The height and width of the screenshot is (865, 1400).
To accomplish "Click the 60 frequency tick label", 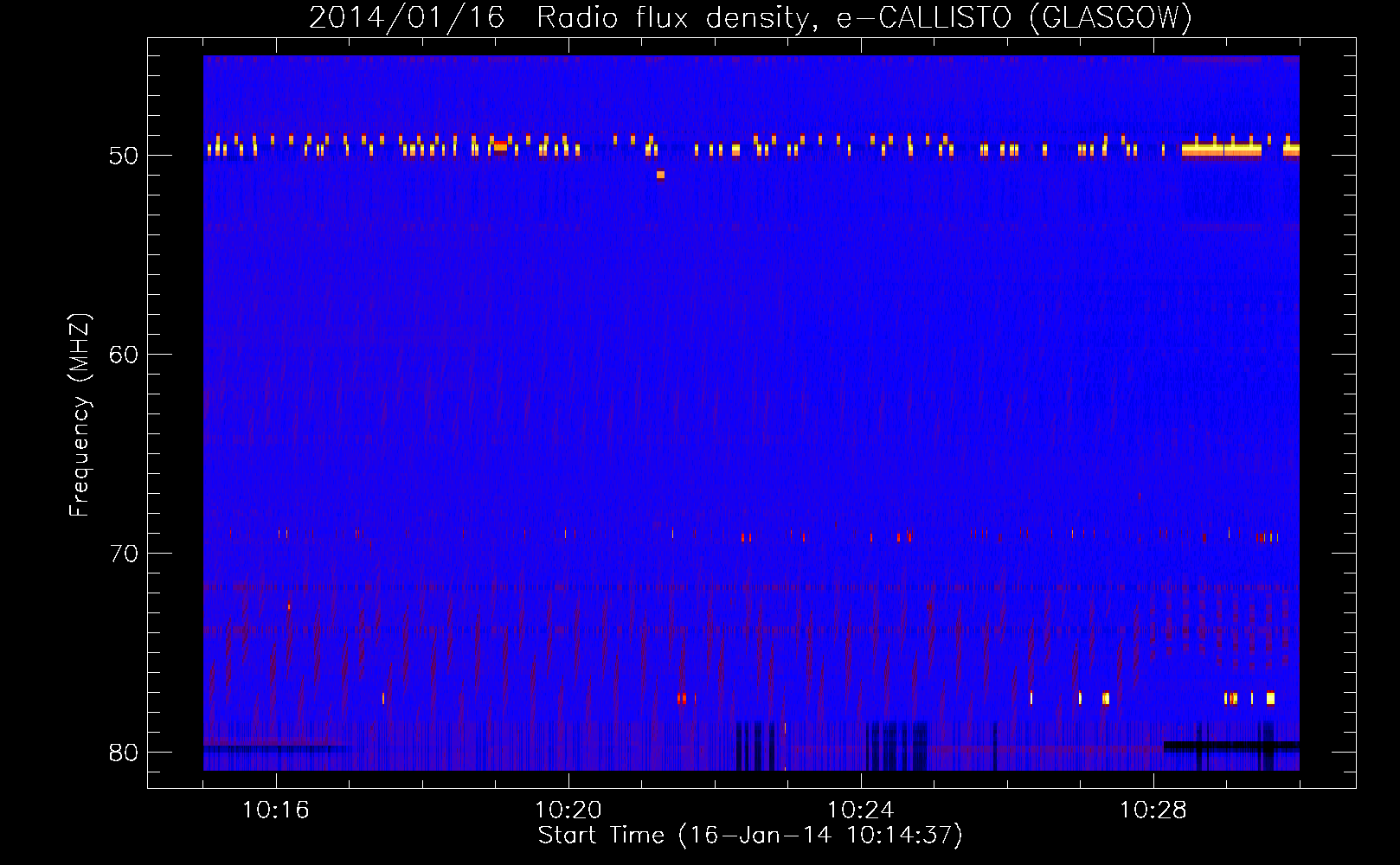I will click(125, 355).
